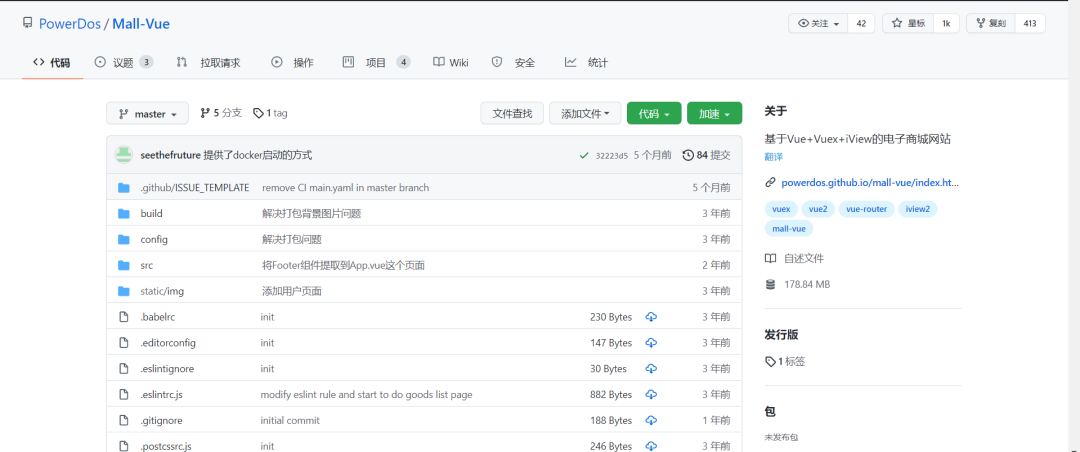Click the download cloud icon for .postcssrc.js
1080x452 pixels.
pos(651,446)
